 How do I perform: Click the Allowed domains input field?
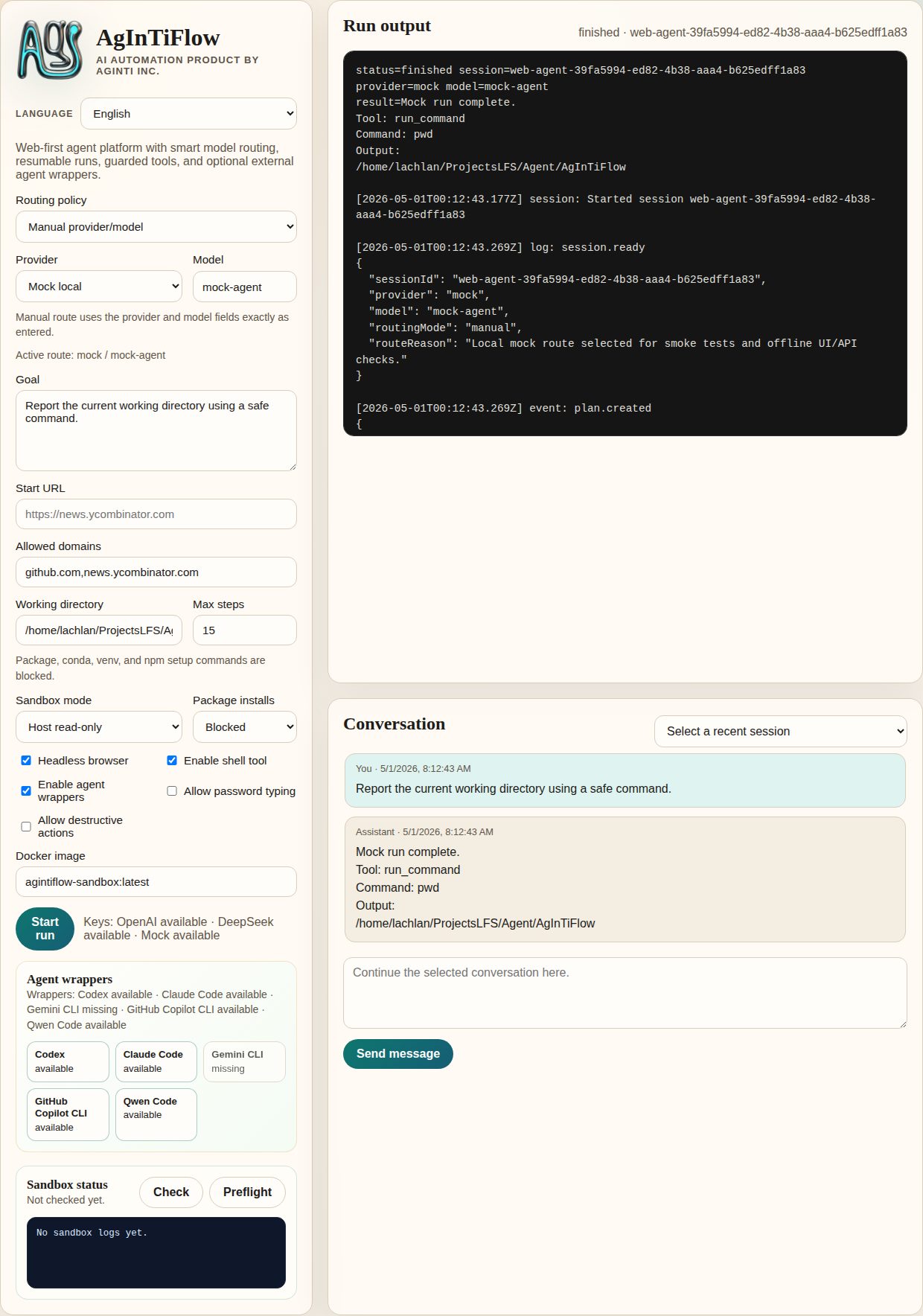(x=156, y=572)
